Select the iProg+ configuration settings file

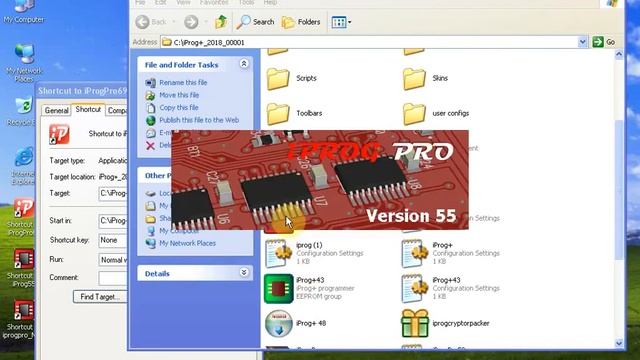[450, 253]
